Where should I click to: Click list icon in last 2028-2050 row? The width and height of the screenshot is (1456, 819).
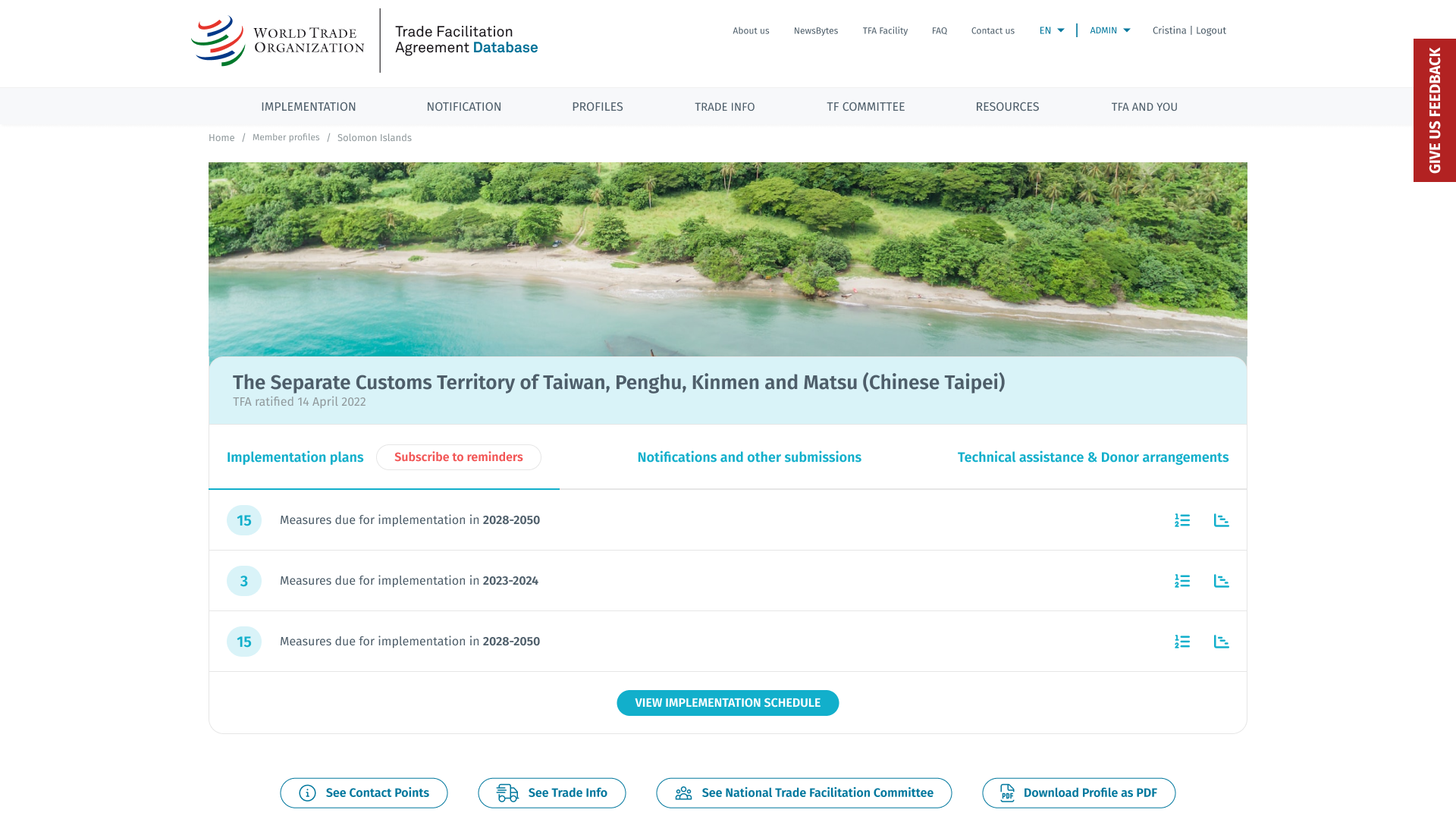coord(1182,642)
